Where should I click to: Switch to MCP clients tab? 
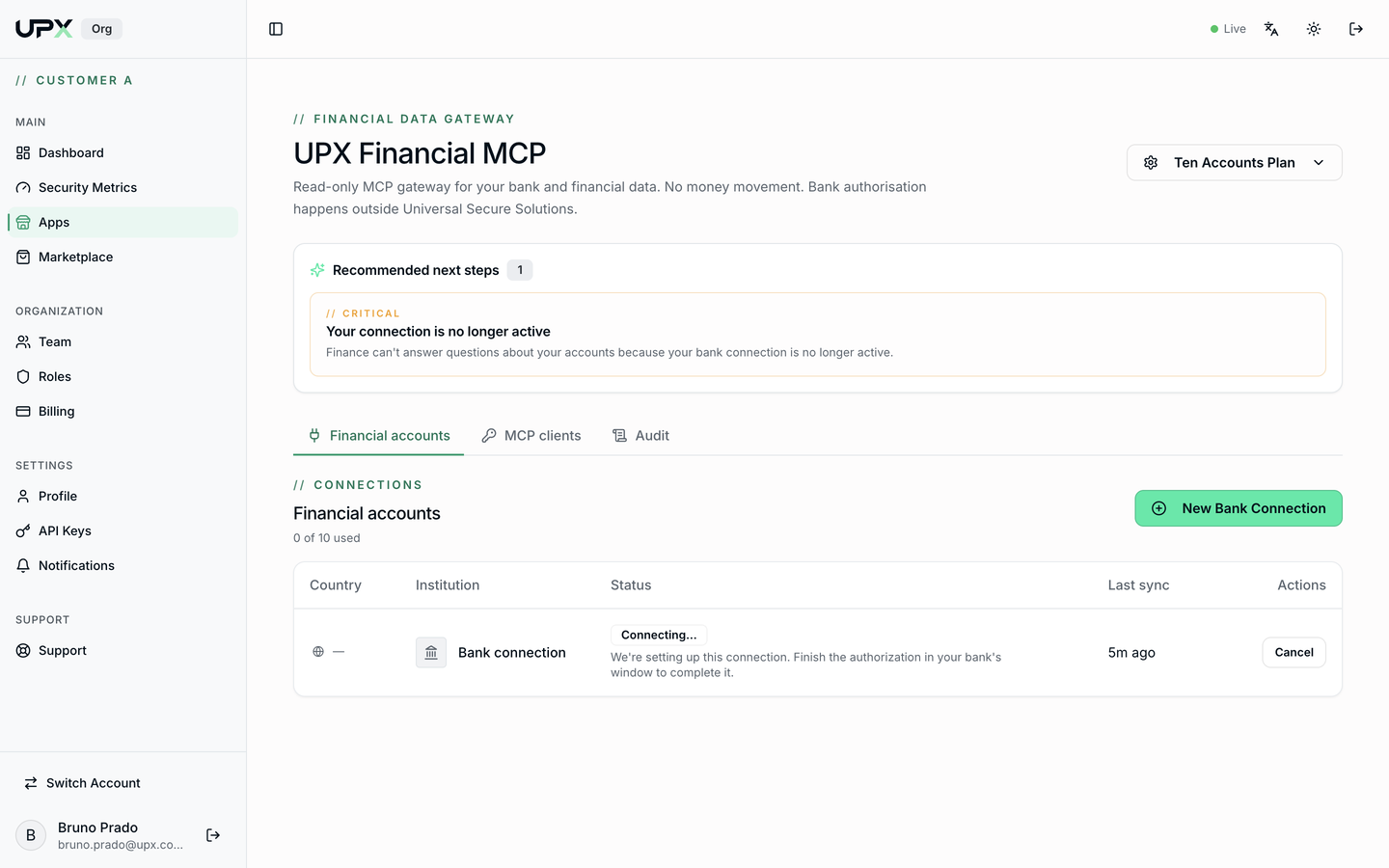[531, 436]
